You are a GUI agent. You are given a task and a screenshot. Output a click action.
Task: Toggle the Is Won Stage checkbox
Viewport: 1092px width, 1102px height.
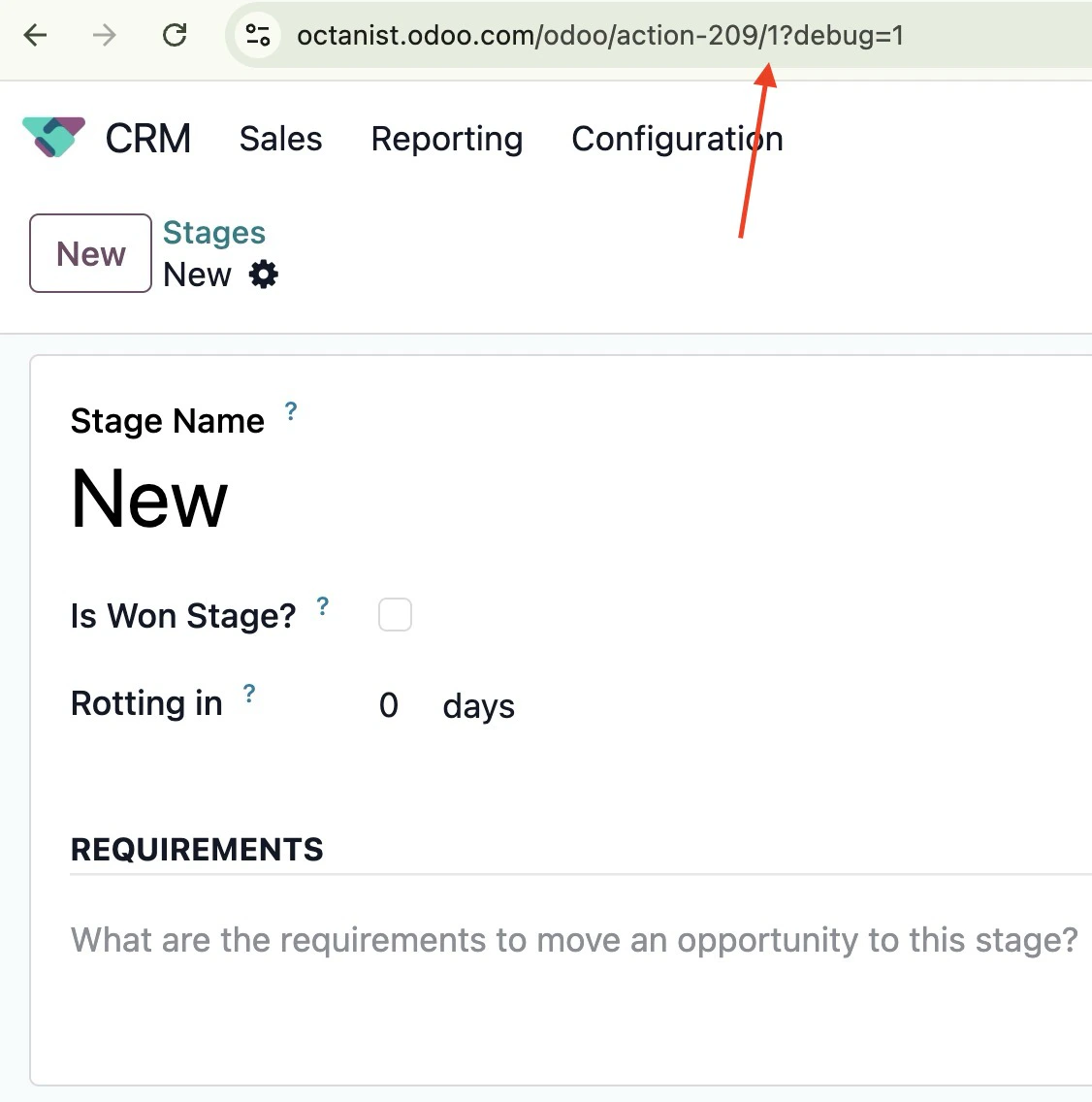(x=395, y=615)
